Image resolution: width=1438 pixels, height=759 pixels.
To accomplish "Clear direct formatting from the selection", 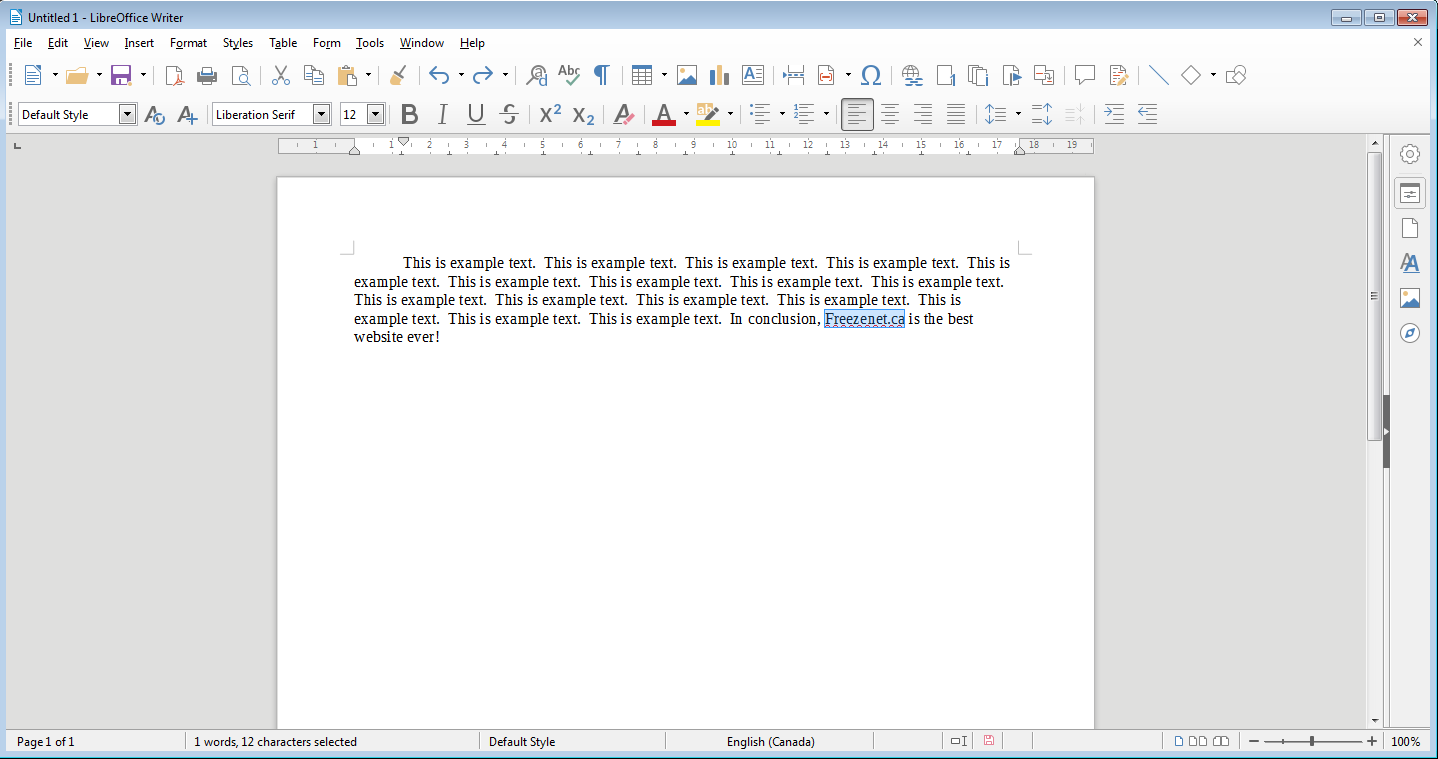I will pyautogui.click(x=624, y=115).
